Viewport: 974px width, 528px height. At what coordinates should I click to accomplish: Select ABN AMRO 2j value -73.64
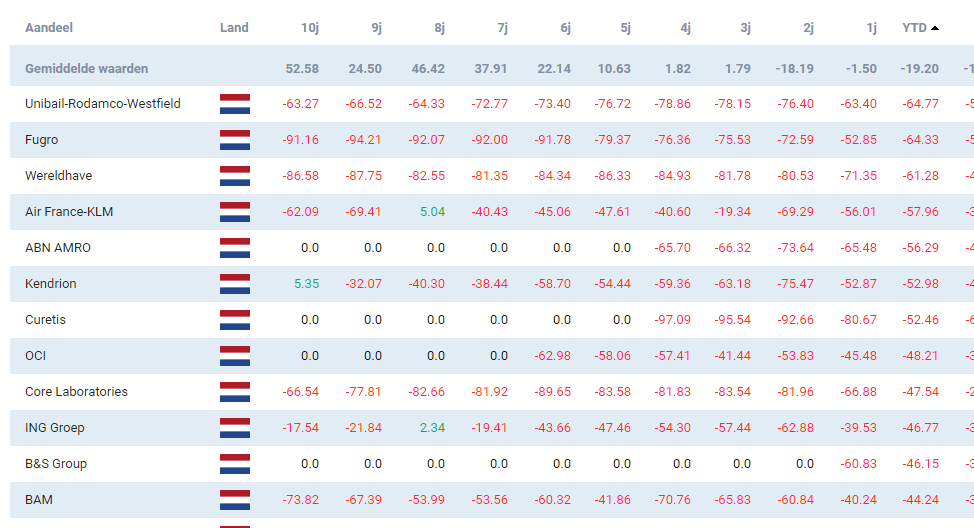tap(795, 248)
